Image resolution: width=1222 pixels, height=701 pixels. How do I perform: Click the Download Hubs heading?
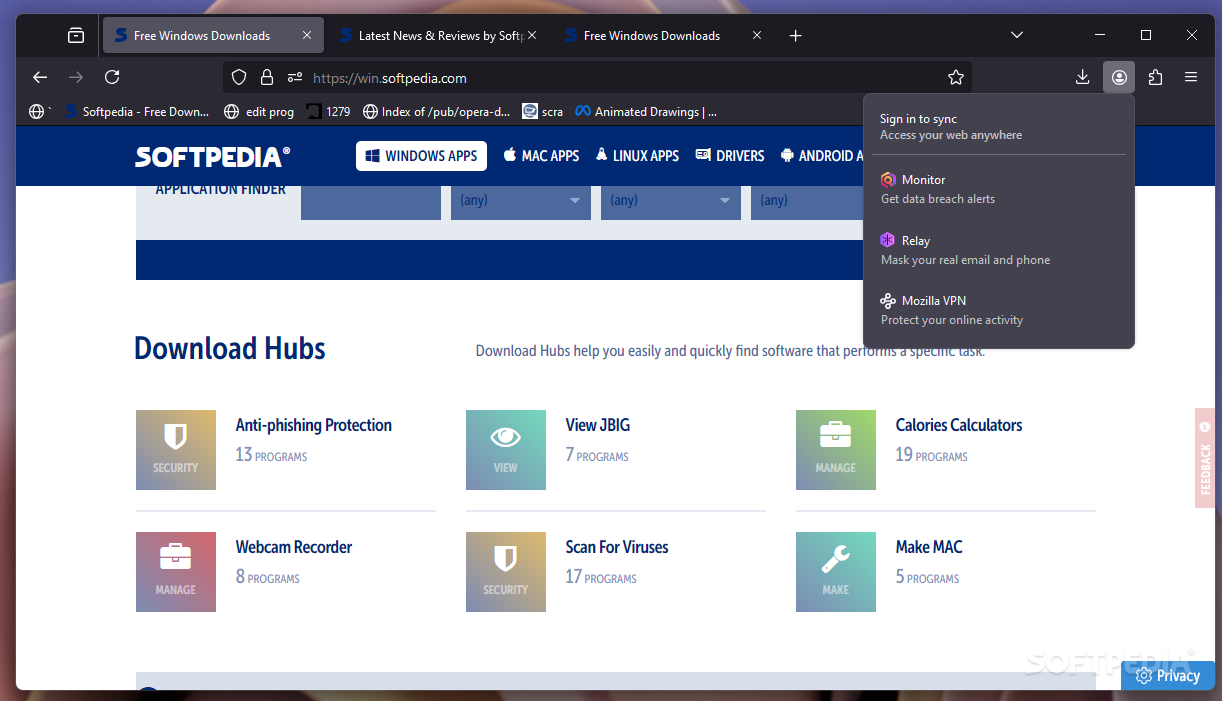230,348
